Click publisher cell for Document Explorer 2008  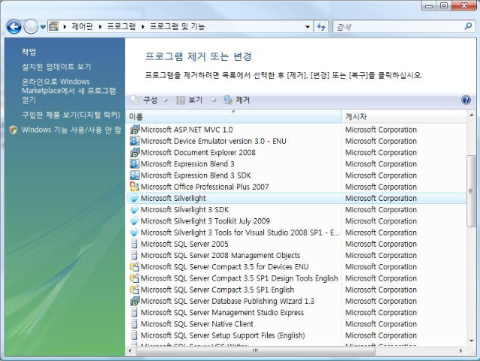coord(381,152)
